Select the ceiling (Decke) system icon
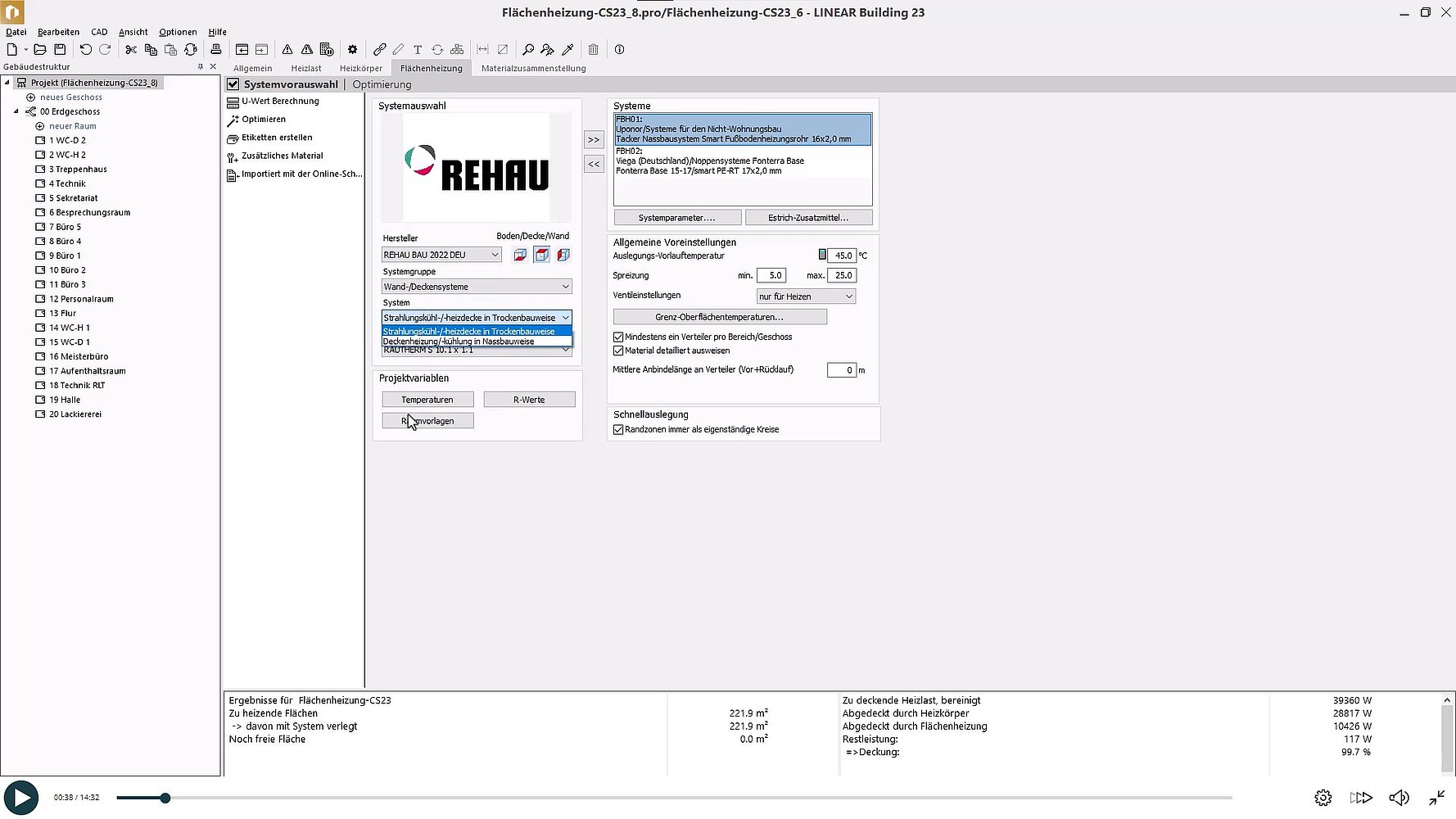 click(541, 255)
